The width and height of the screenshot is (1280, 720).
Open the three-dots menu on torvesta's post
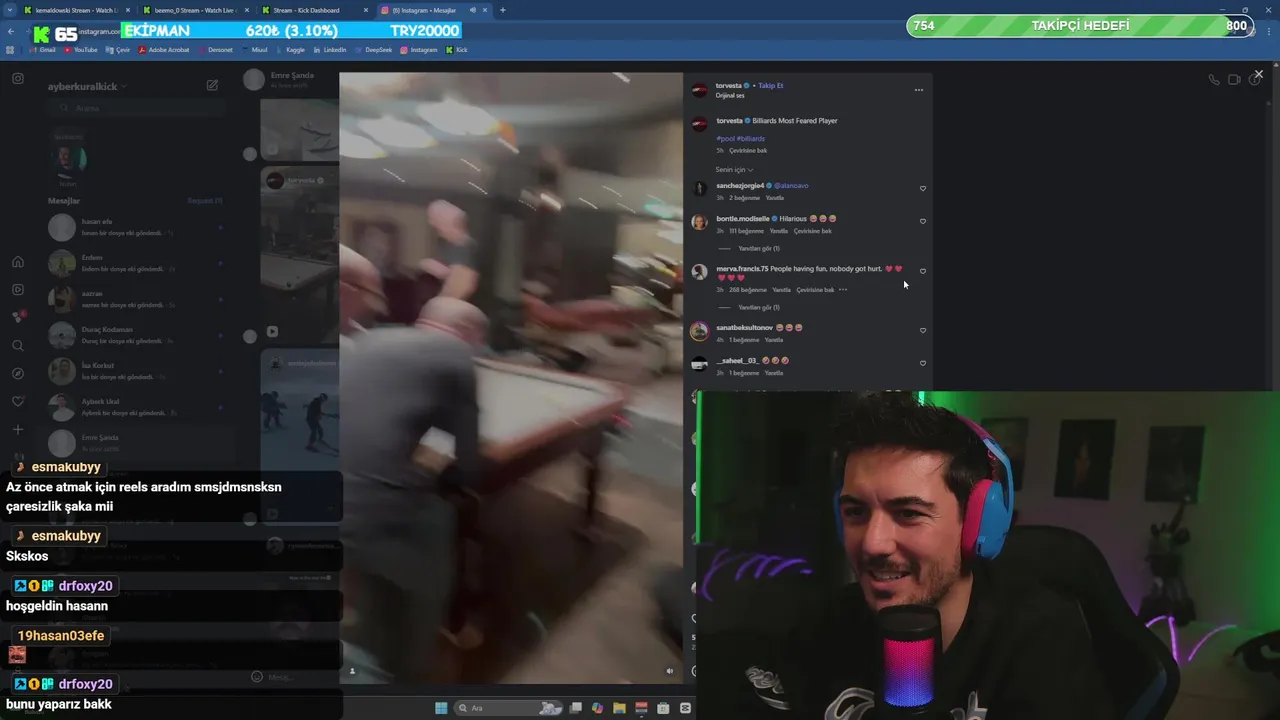(x=918, y=90)
